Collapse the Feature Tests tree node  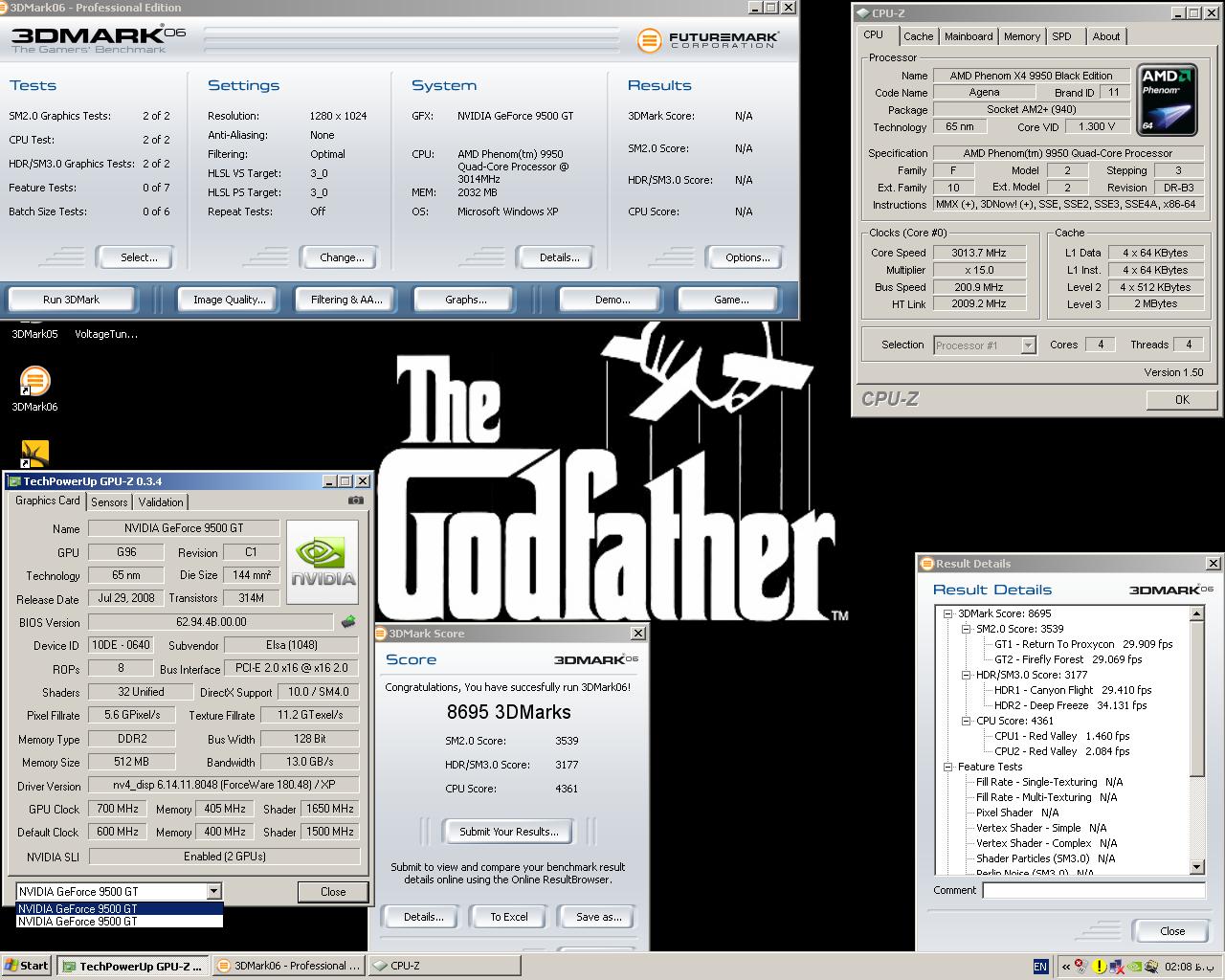pos(947,767)
